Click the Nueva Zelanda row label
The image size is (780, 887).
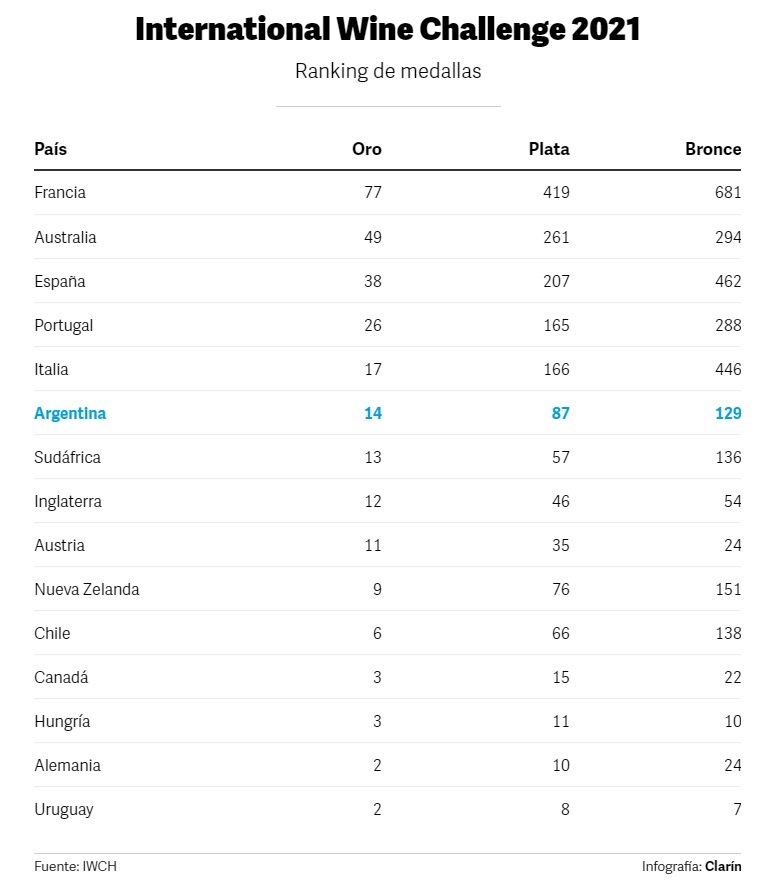point(87,589)
